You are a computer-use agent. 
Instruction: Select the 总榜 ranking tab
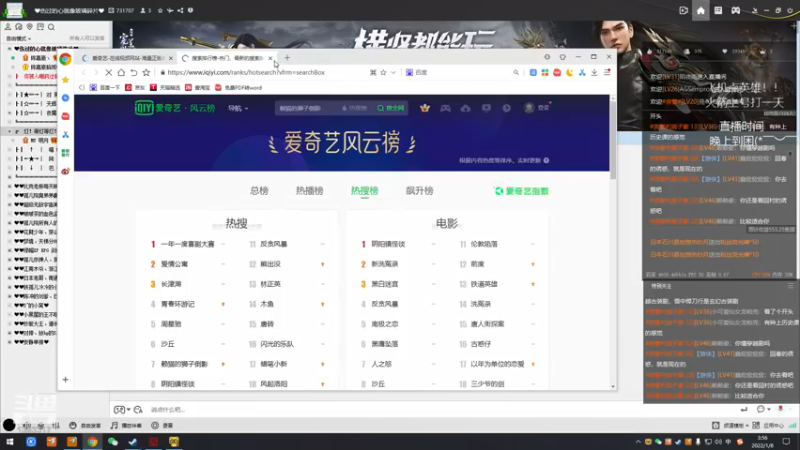click(x=259, y=191)
